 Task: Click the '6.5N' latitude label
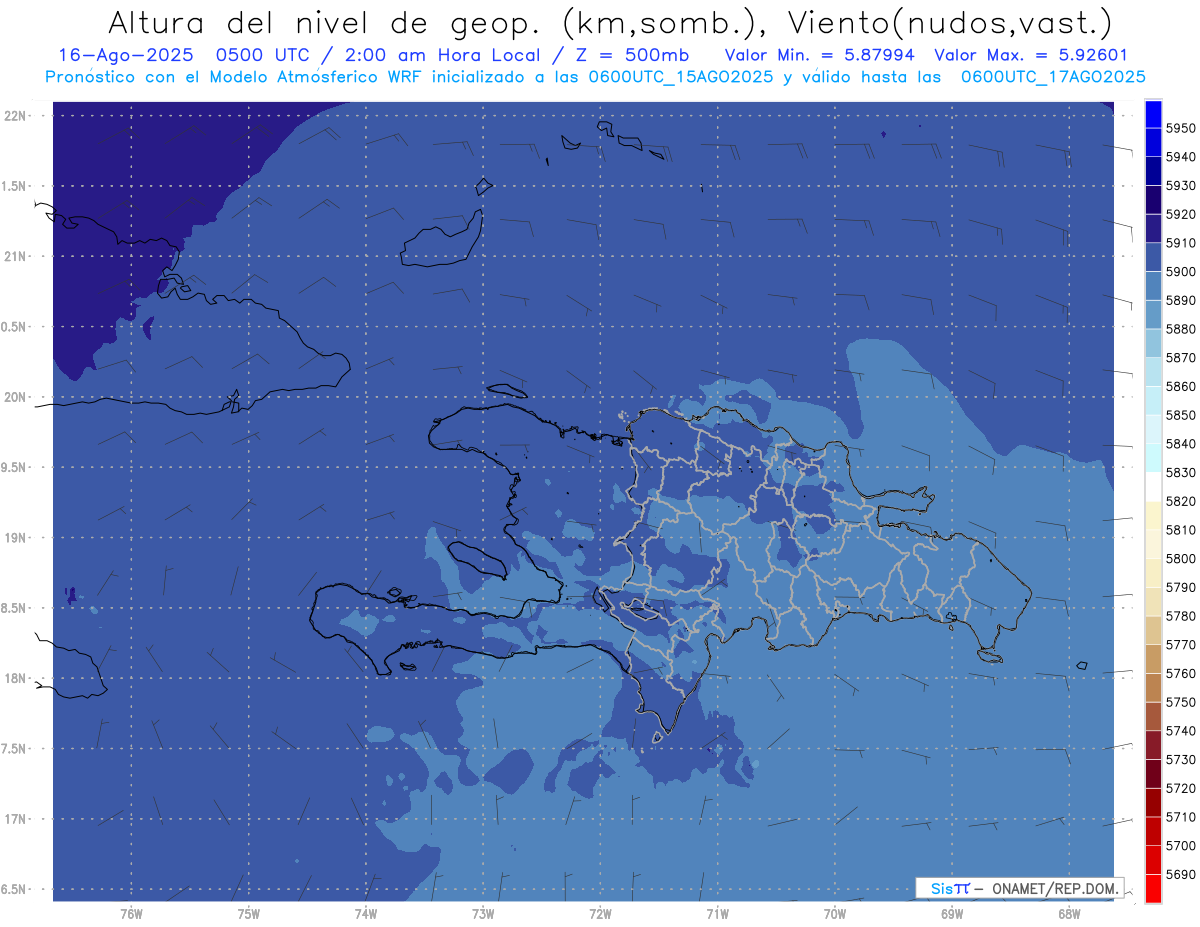14,889
